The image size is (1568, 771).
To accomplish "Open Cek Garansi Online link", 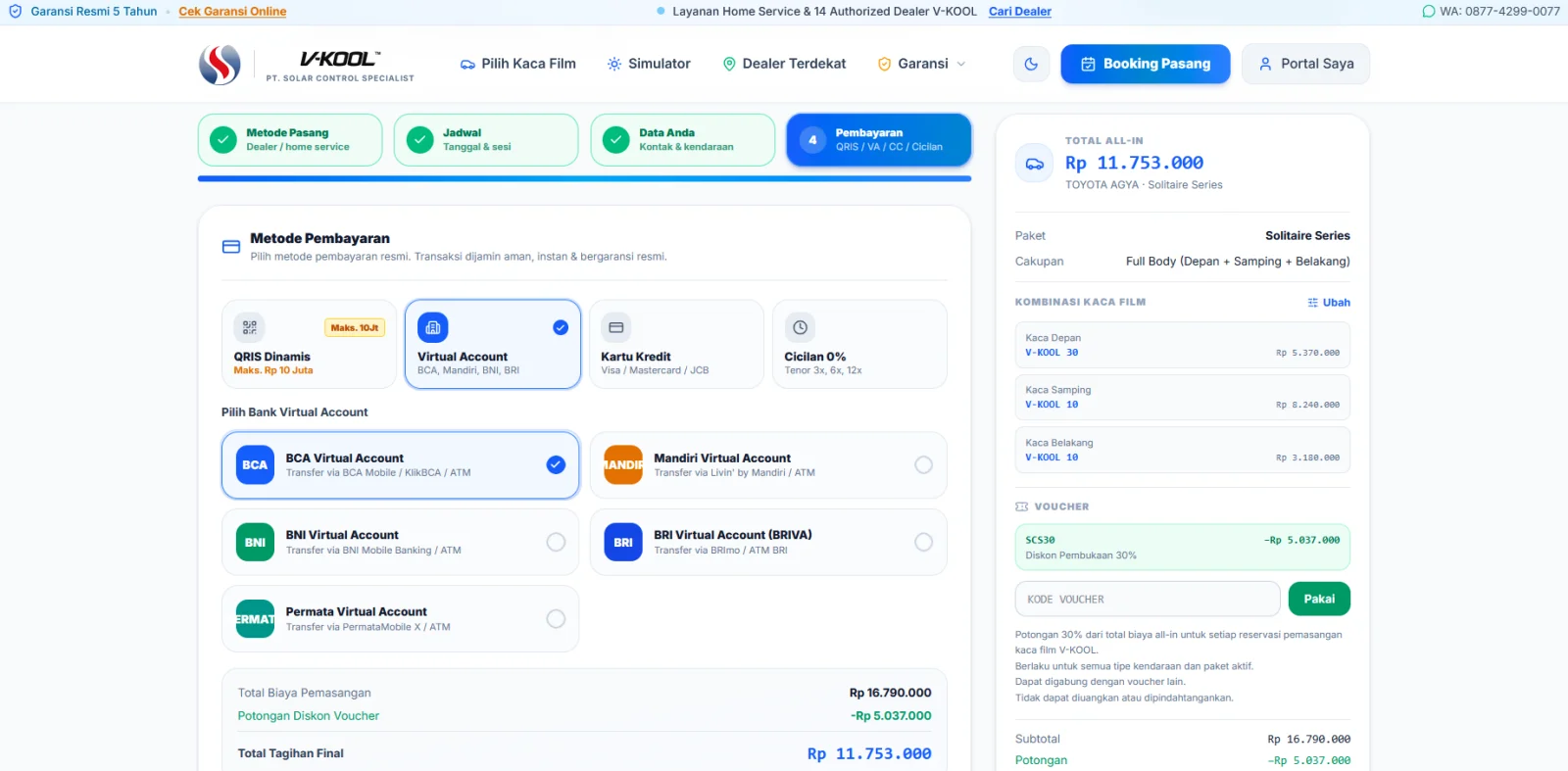I will (x=232, y=12).
